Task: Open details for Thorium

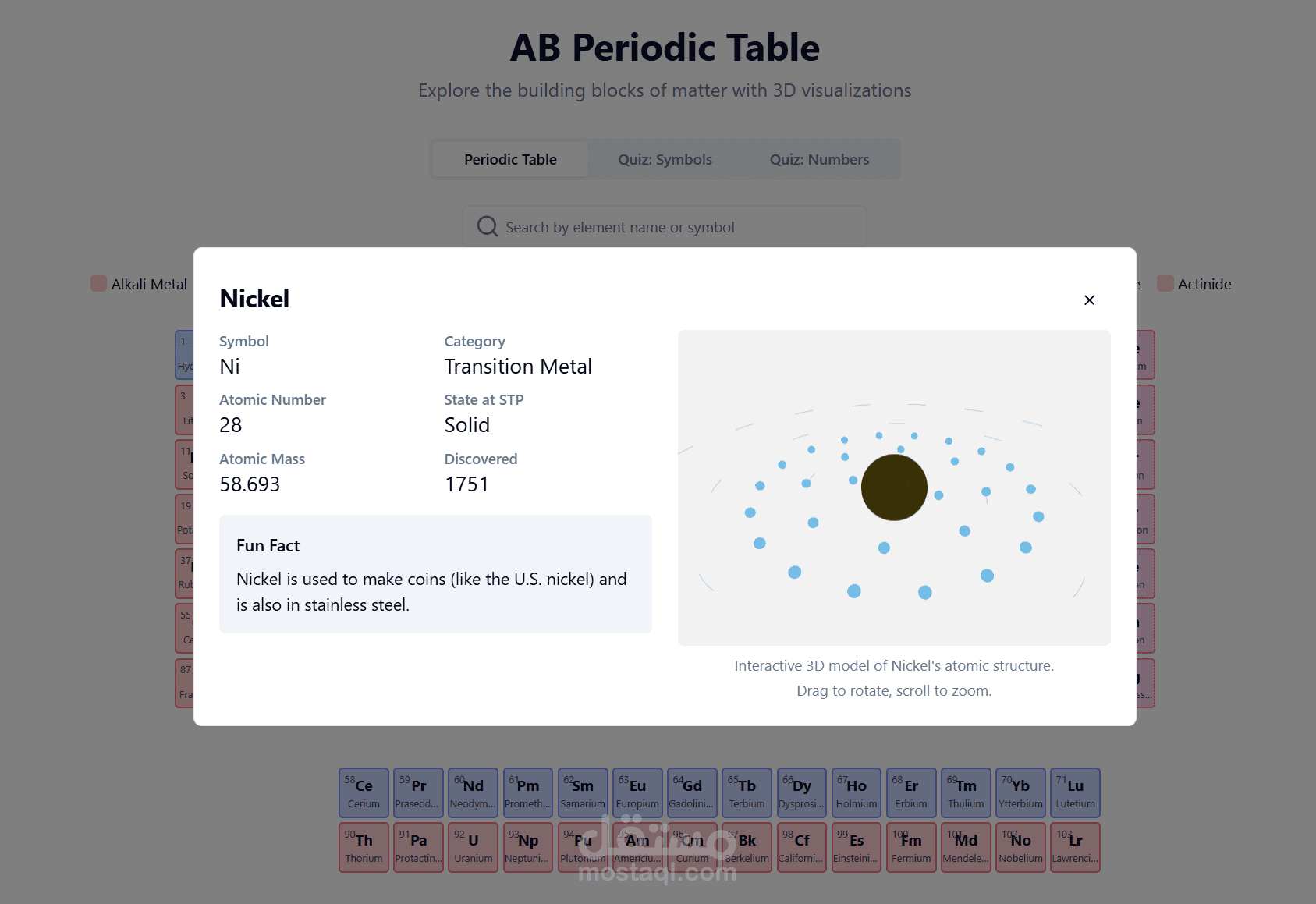Action: point(364,847)
